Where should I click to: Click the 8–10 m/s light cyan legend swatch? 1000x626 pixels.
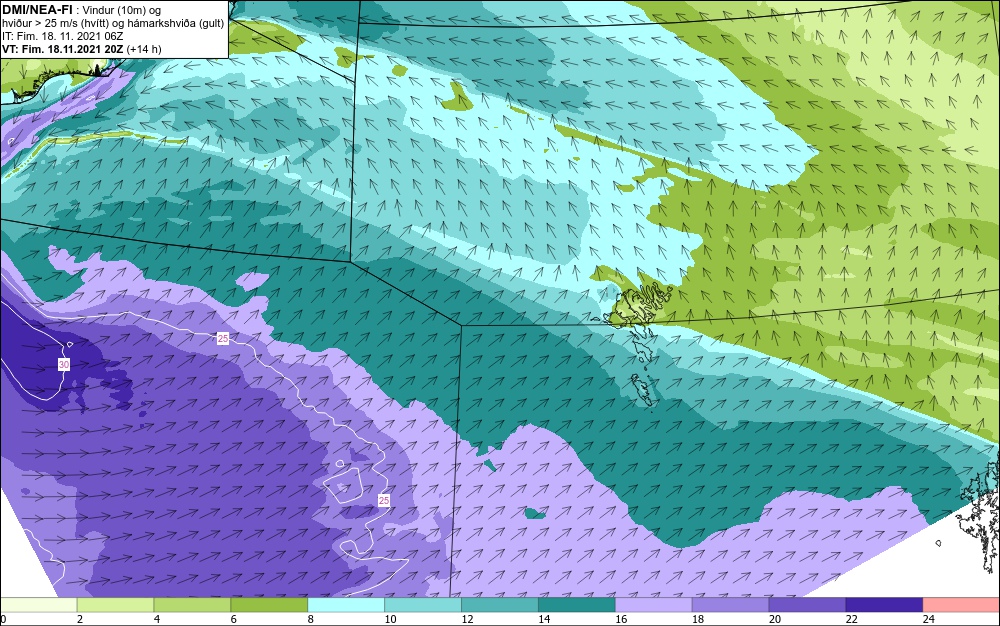tap(346, 605)
